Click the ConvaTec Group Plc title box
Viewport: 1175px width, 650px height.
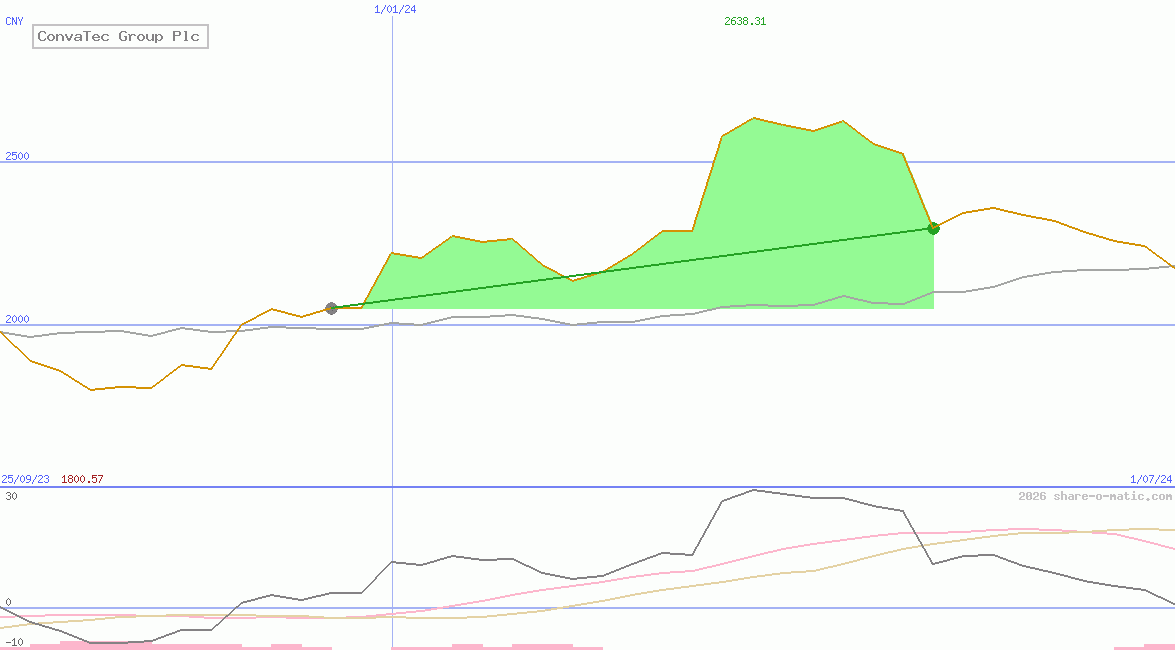120,36
